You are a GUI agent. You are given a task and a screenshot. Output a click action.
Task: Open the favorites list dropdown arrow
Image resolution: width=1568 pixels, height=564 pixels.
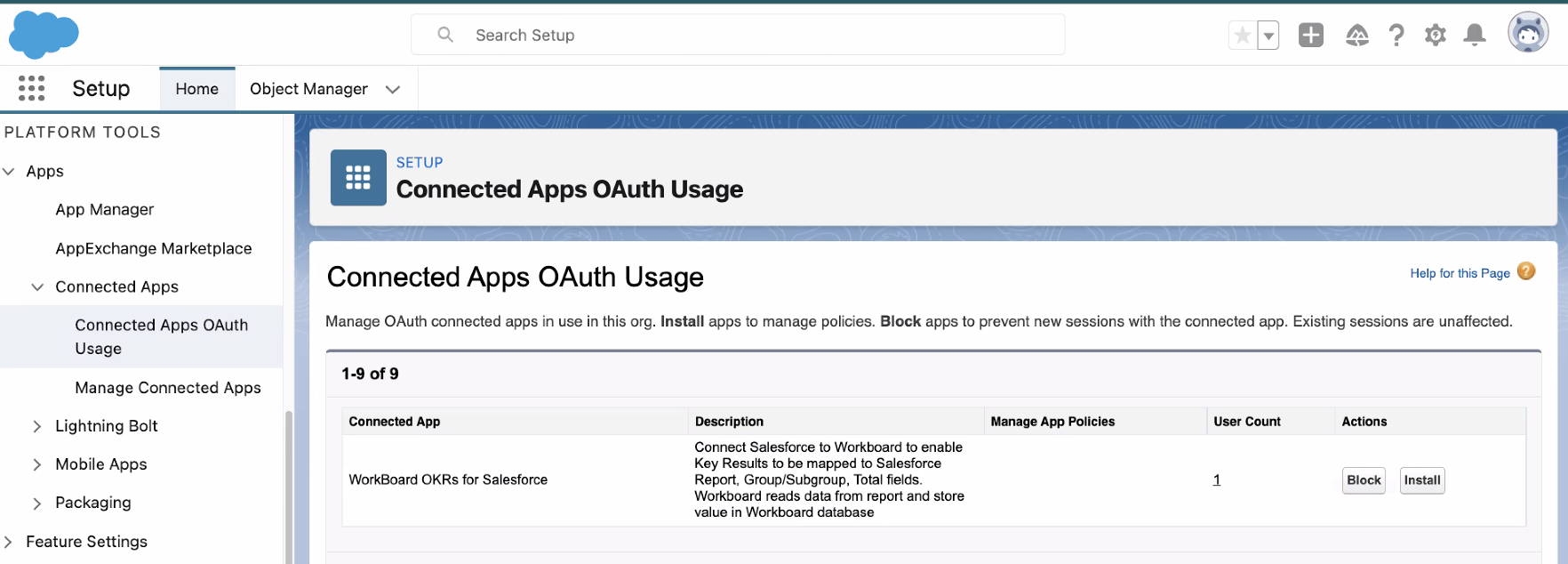(x=1268, y=36)
